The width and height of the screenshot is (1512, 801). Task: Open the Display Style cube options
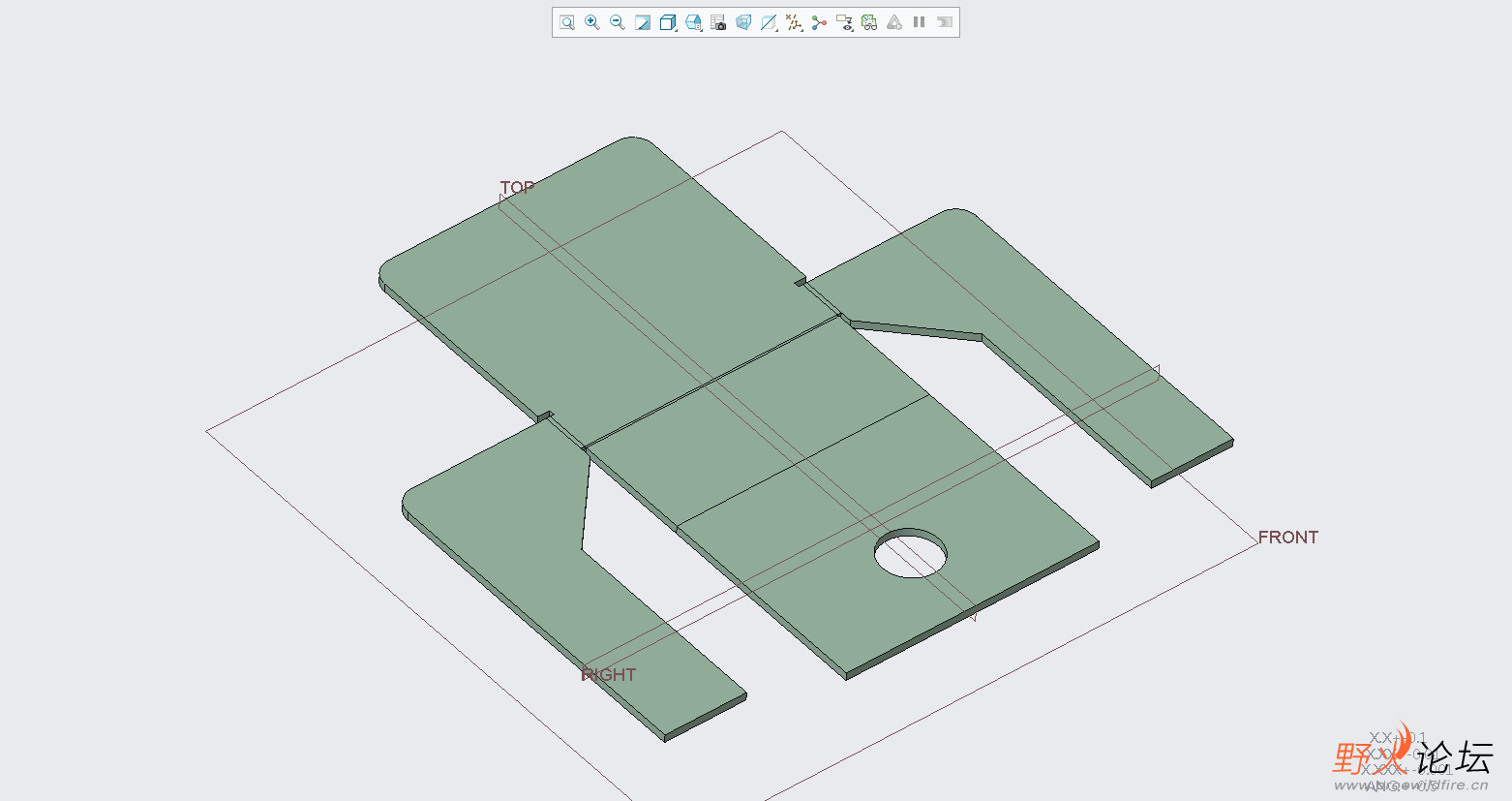pos(668,22)
